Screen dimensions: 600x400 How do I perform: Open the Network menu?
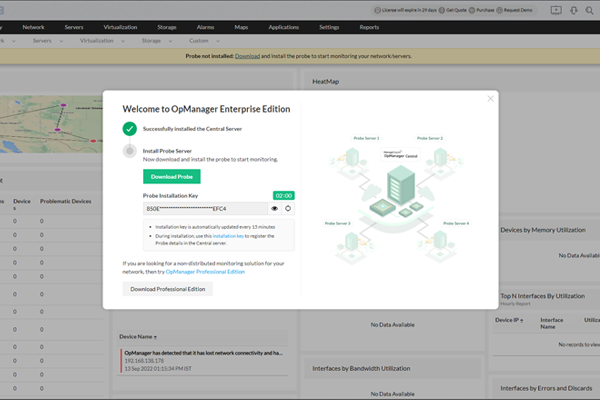click(x=33, y=27)
